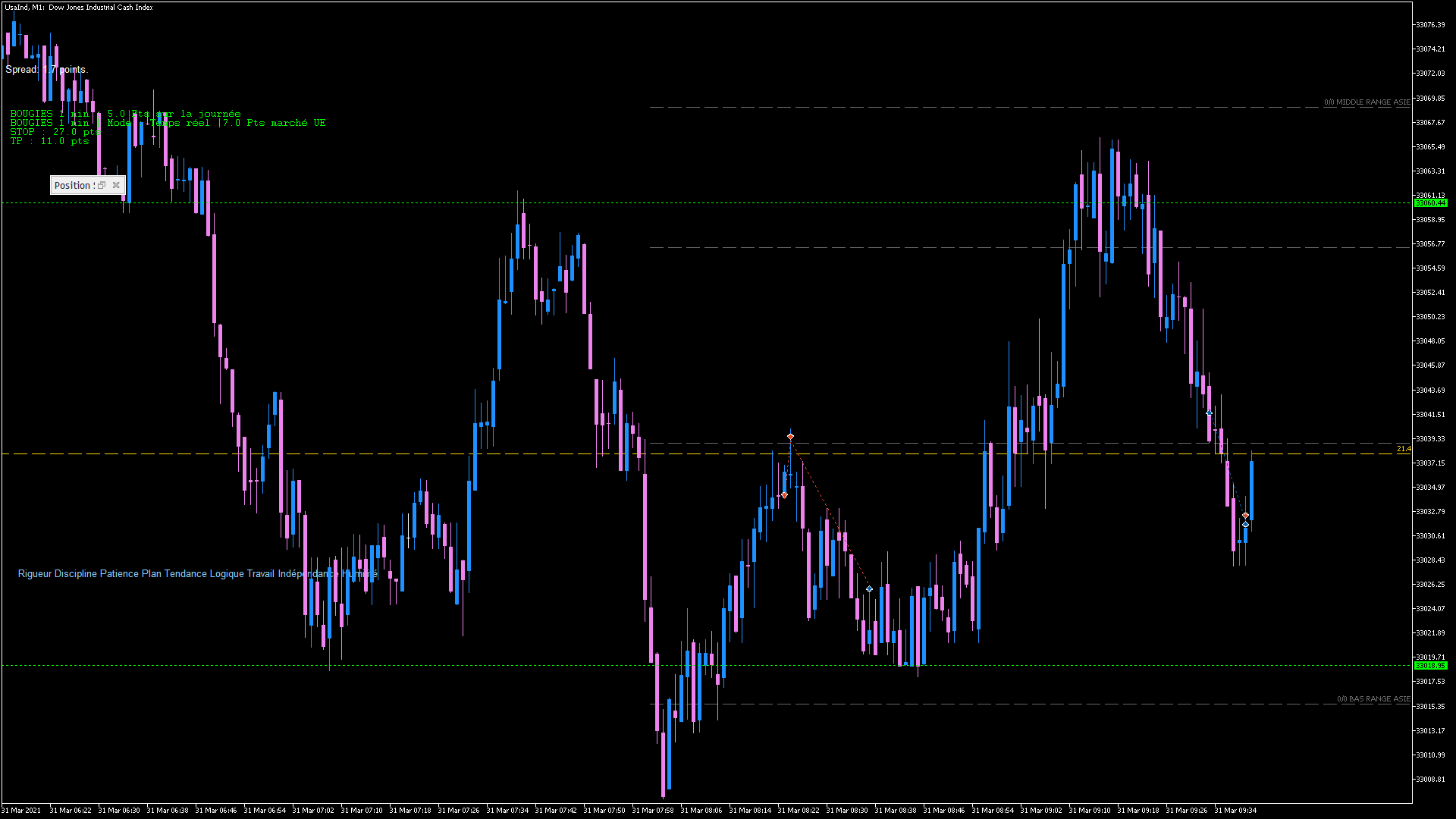Click 33076.39 on the price scale
1456x819 pixels.
[1430, 25]
